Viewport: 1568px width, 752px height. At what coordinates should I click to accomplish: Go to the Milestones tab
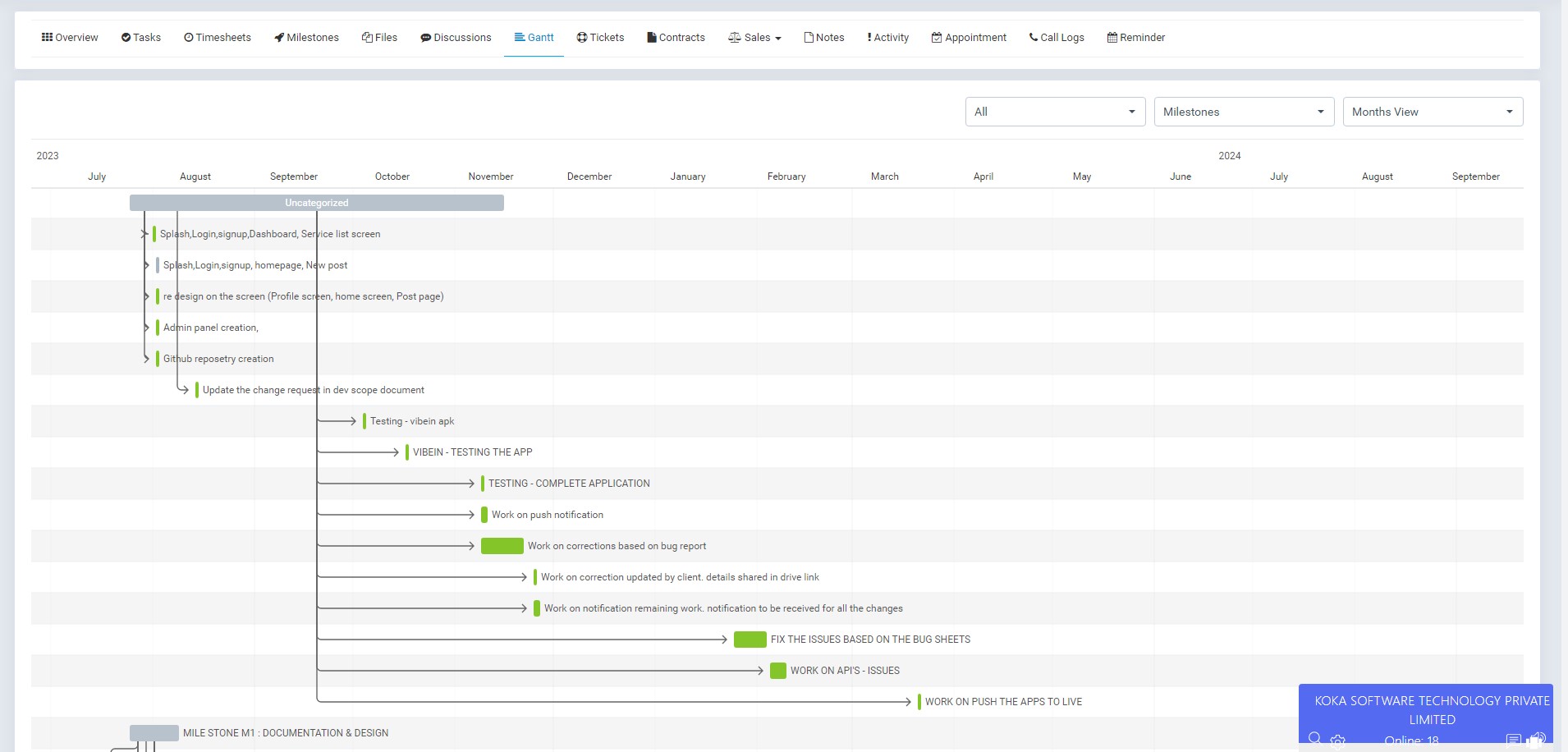click(306, 38)
